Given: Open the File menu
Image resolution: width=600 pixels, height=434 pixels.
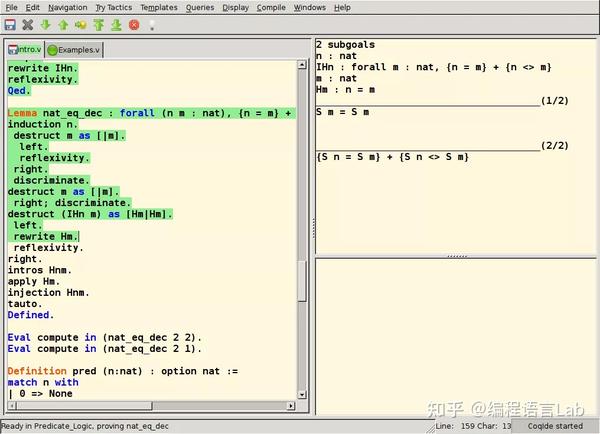Looking at the screenshot, I should click(x=11, y=7).
